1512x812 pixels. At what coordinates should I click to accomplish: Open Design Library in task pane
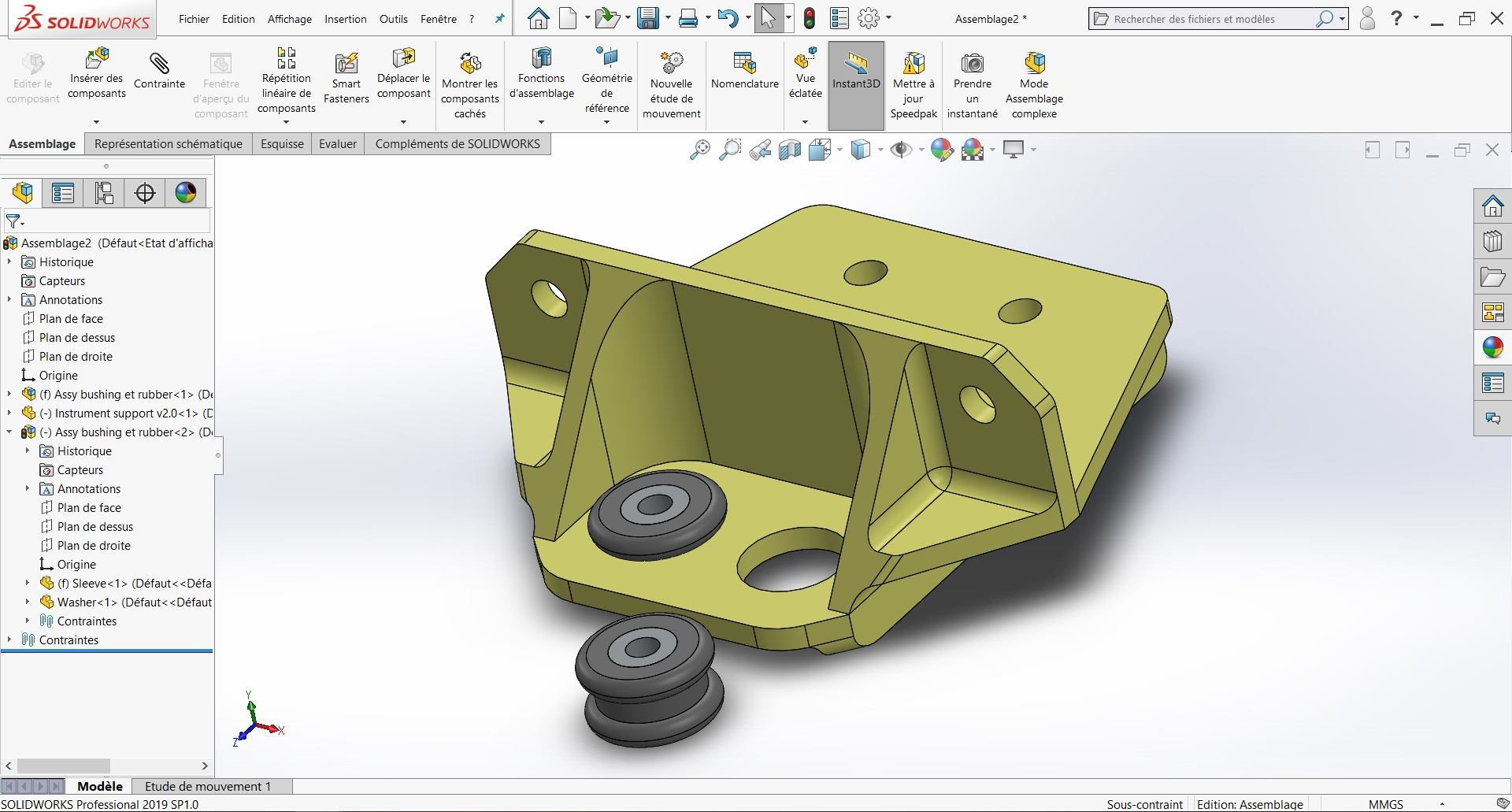point(1492,241)
